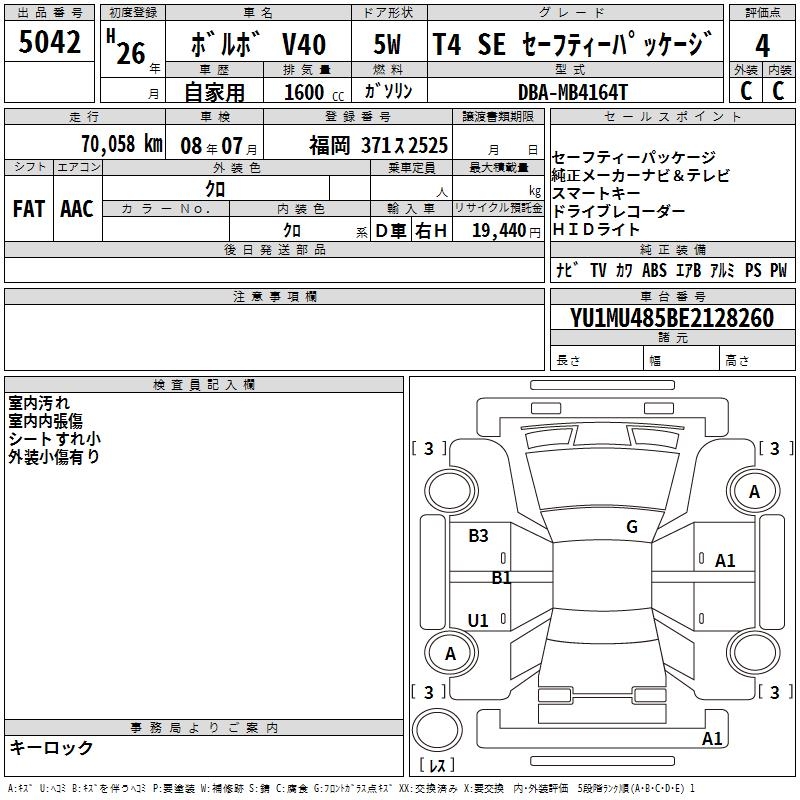Screen dimensions: 800x800
Task: Click the sales point ドライブレコーダー
Action: 618,211
